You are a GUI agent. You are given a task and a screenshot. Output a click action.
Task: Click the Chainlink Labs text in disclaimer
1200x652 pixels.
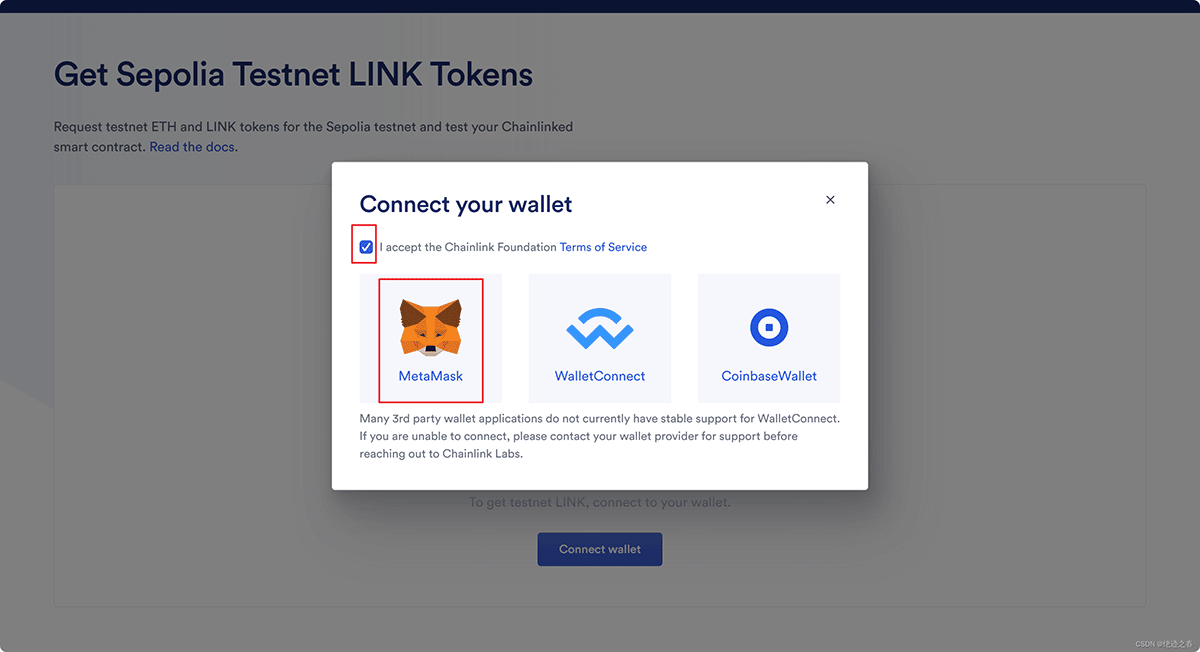pyautogui.click(x=482, y=453)
